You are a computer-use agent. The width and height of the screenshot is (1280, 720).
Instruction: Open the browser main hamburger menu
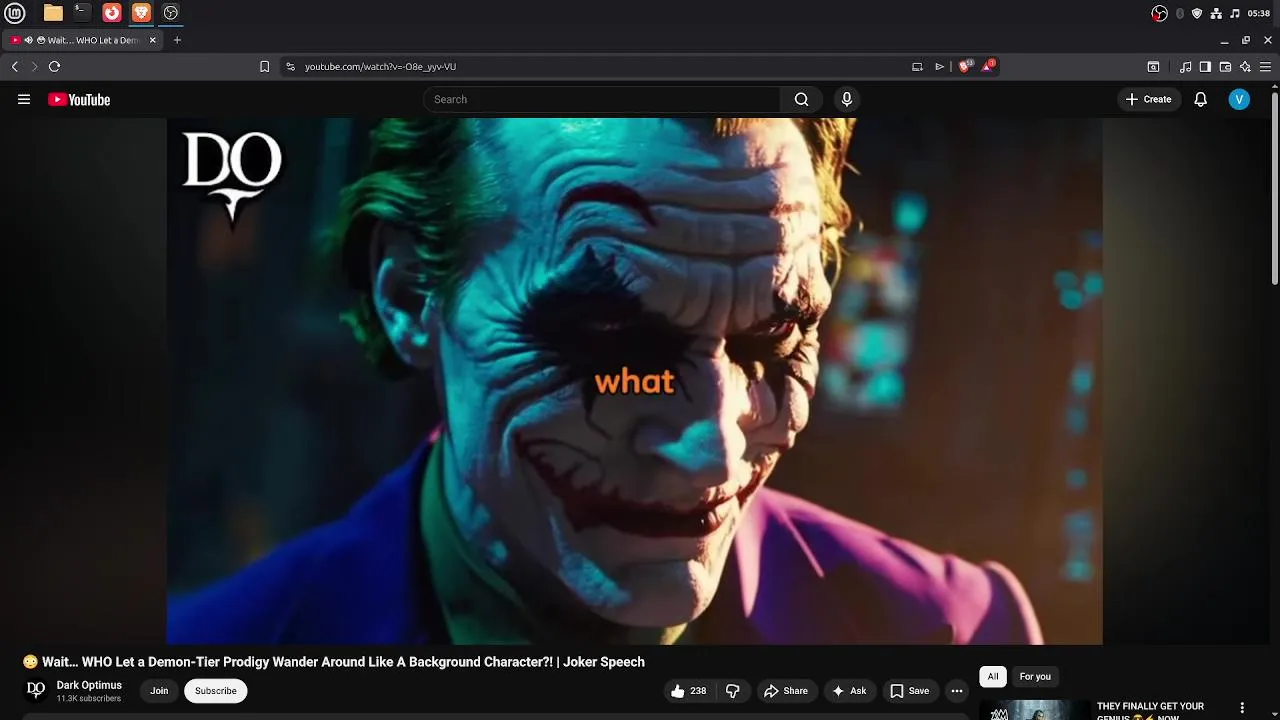point(1265,67)
